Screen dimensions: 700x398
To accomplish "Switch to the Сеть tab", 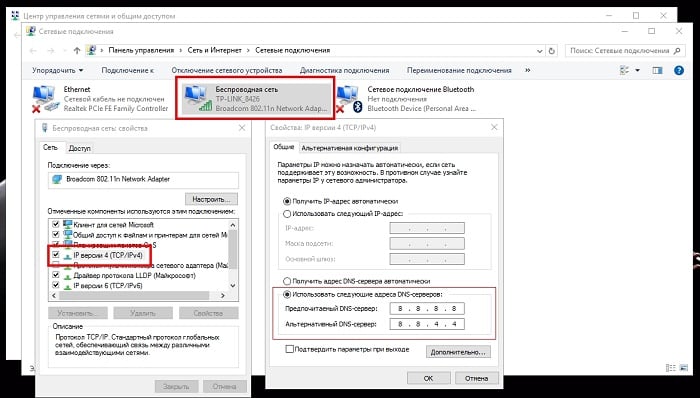I will (x=50, y=147).
